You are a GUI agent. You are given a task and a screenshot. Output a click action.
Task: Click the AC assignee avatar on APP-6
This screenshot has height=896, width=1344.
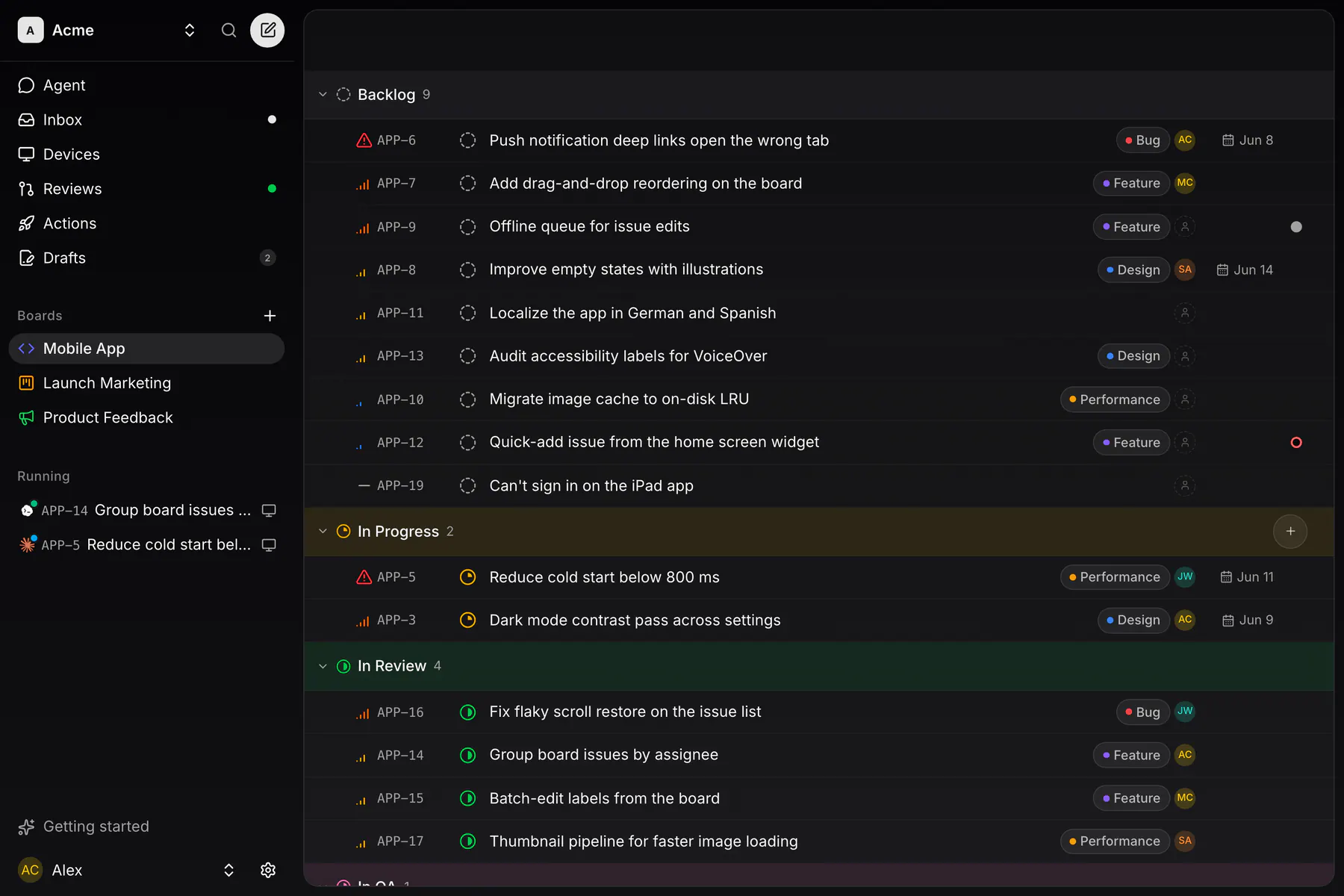(1185, 140)
